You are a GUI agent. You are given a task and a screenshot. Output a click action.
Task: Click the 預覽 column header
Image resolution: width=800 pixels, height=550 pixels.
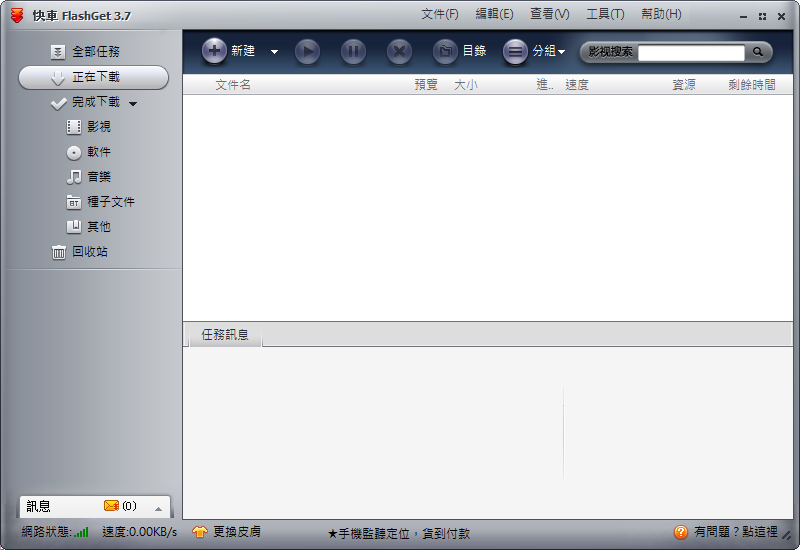(426, 85)
